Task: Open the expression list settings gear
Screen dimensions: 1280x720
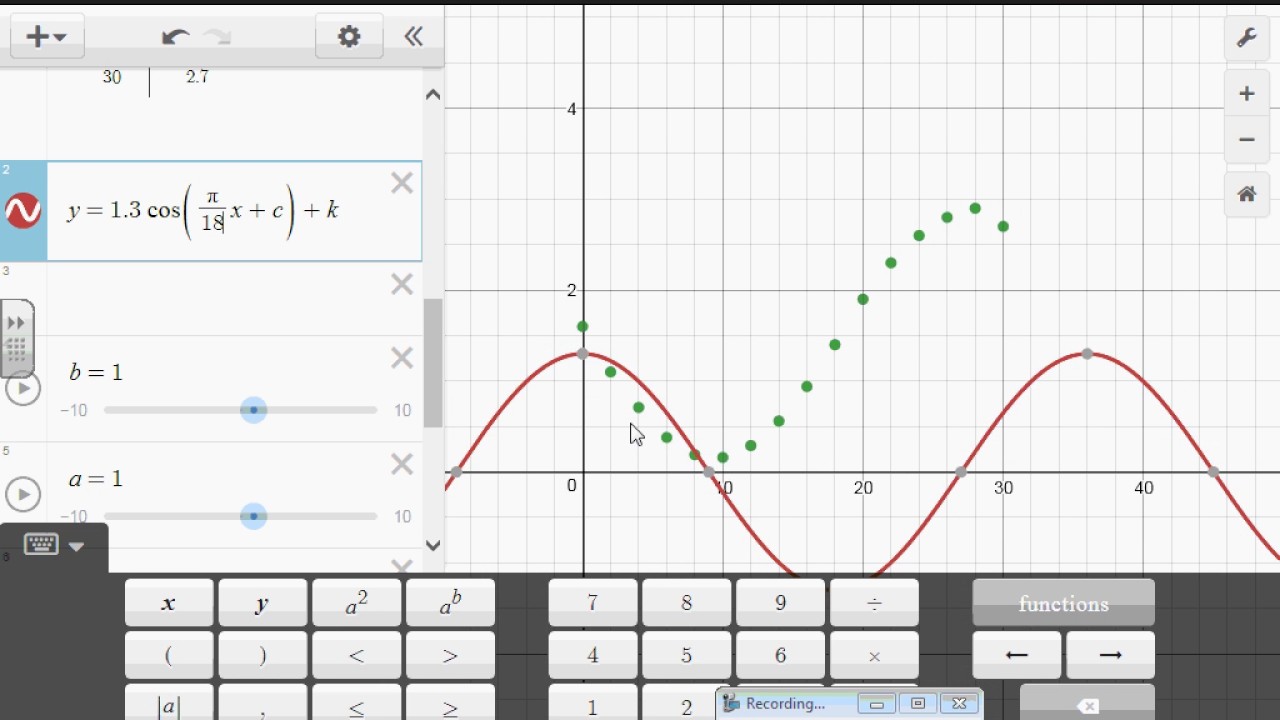Action: (349, 37)
